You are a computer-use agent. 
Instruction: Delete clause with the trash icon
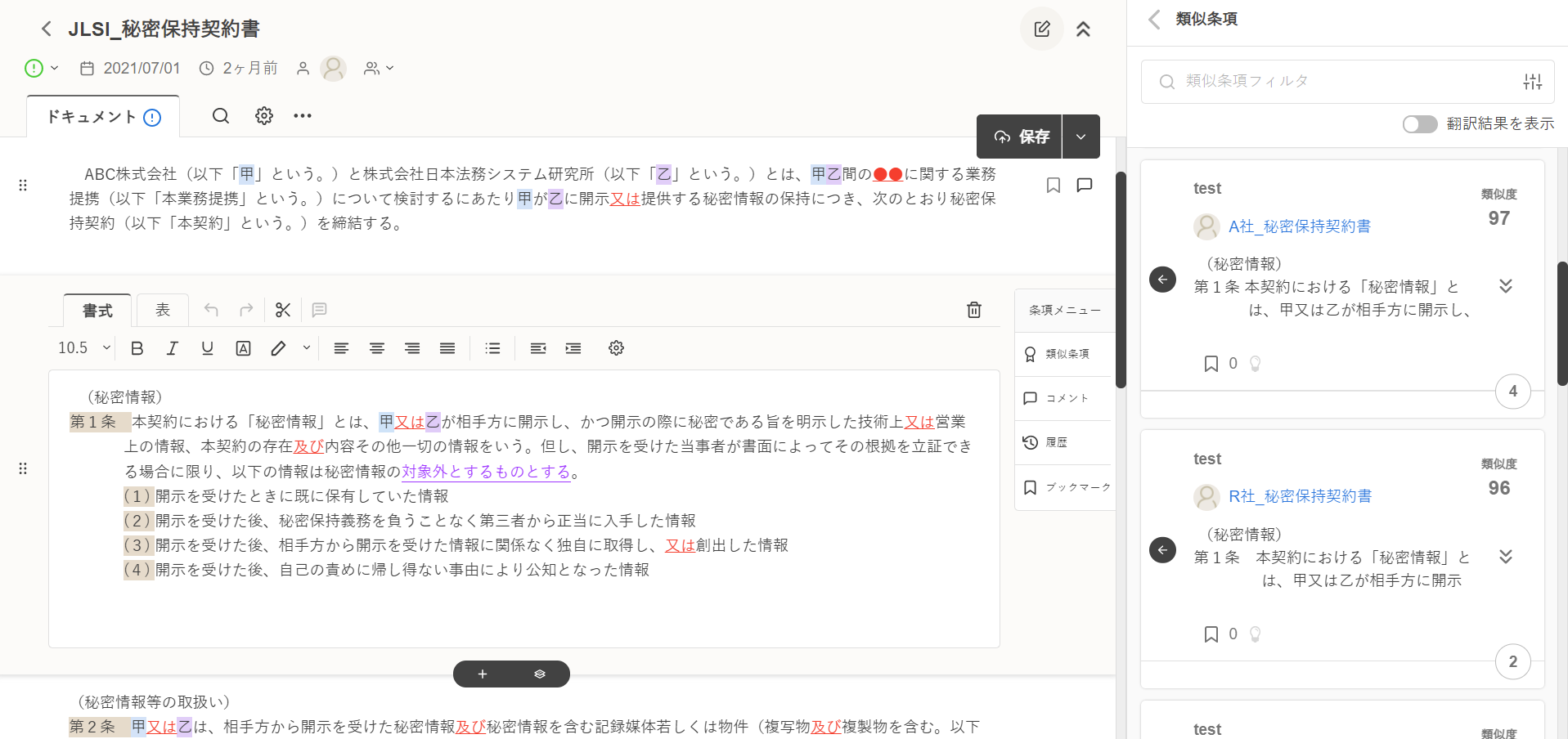click(973, 310)
